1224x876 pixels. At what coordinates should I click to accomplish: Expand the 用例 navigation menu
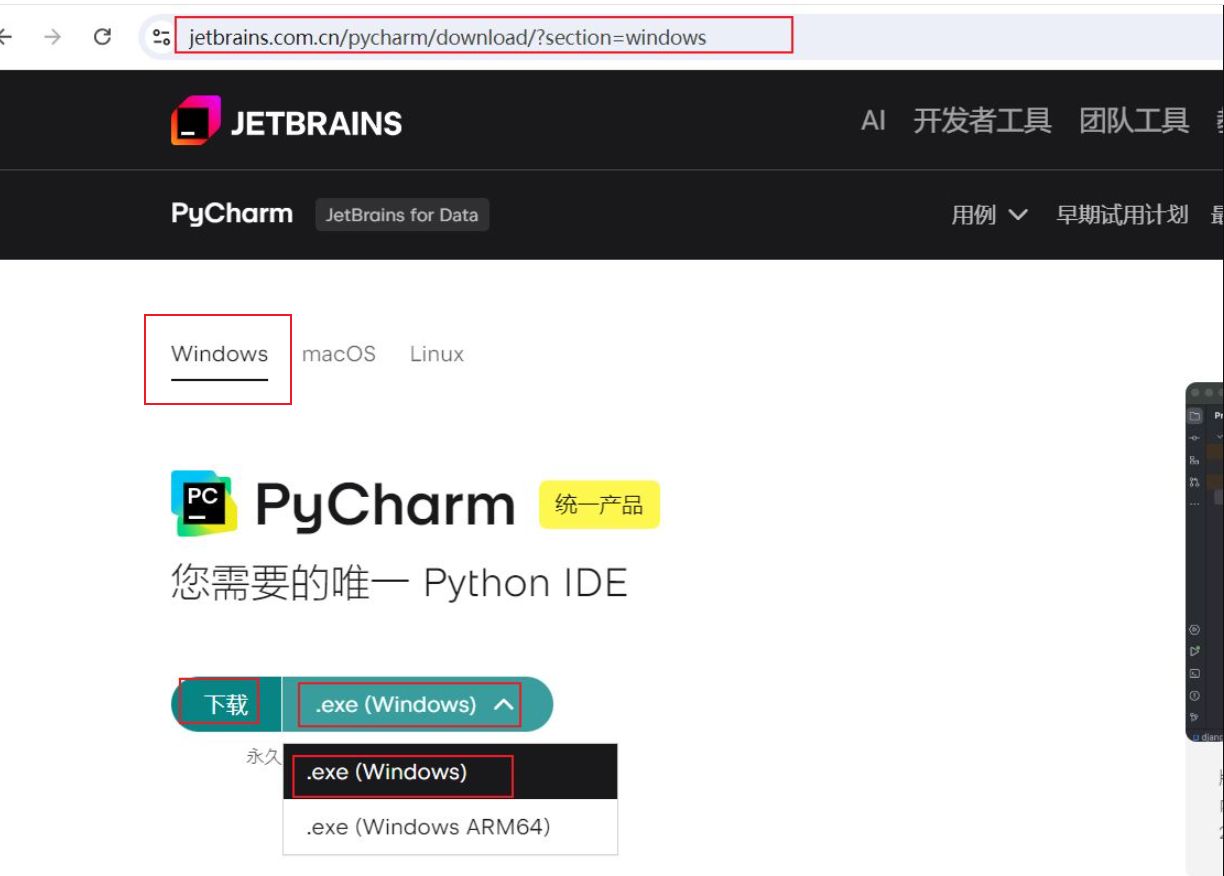[989, 215]
